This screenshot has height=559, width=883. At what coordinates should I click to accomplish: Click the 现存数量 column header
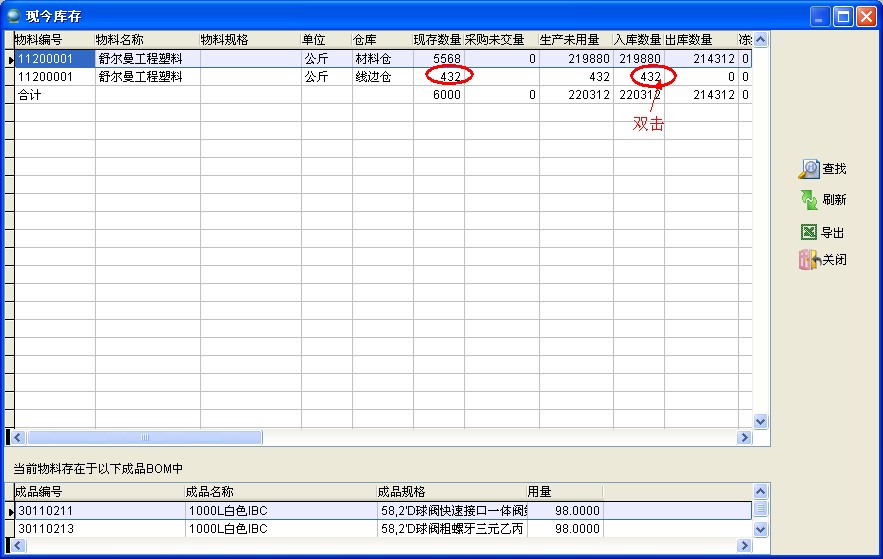pyautogui.click(x=438, y=40)
